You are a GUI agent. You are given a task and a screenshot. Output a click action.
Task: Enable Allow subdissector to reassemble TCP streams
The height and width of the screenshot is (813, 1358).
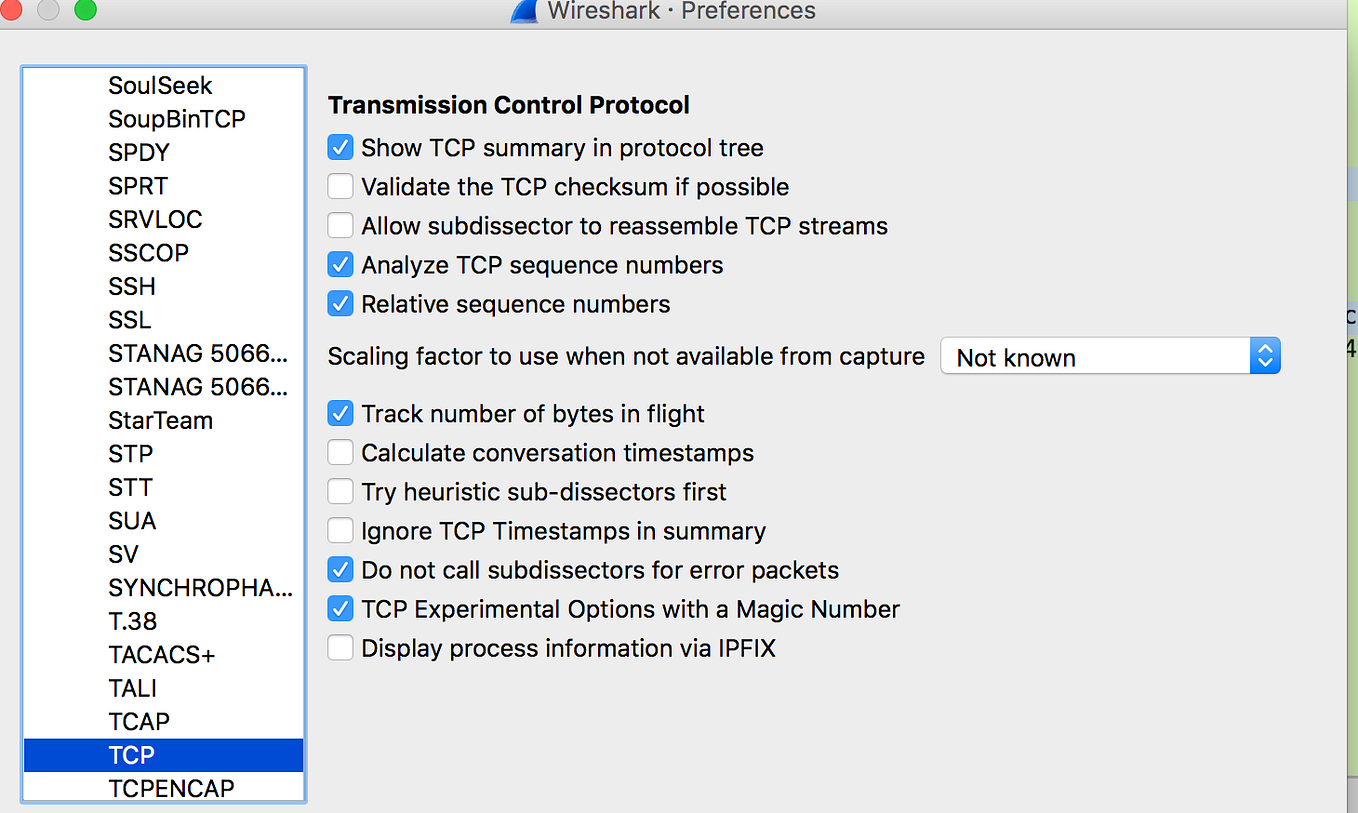[x=341, y=226]
